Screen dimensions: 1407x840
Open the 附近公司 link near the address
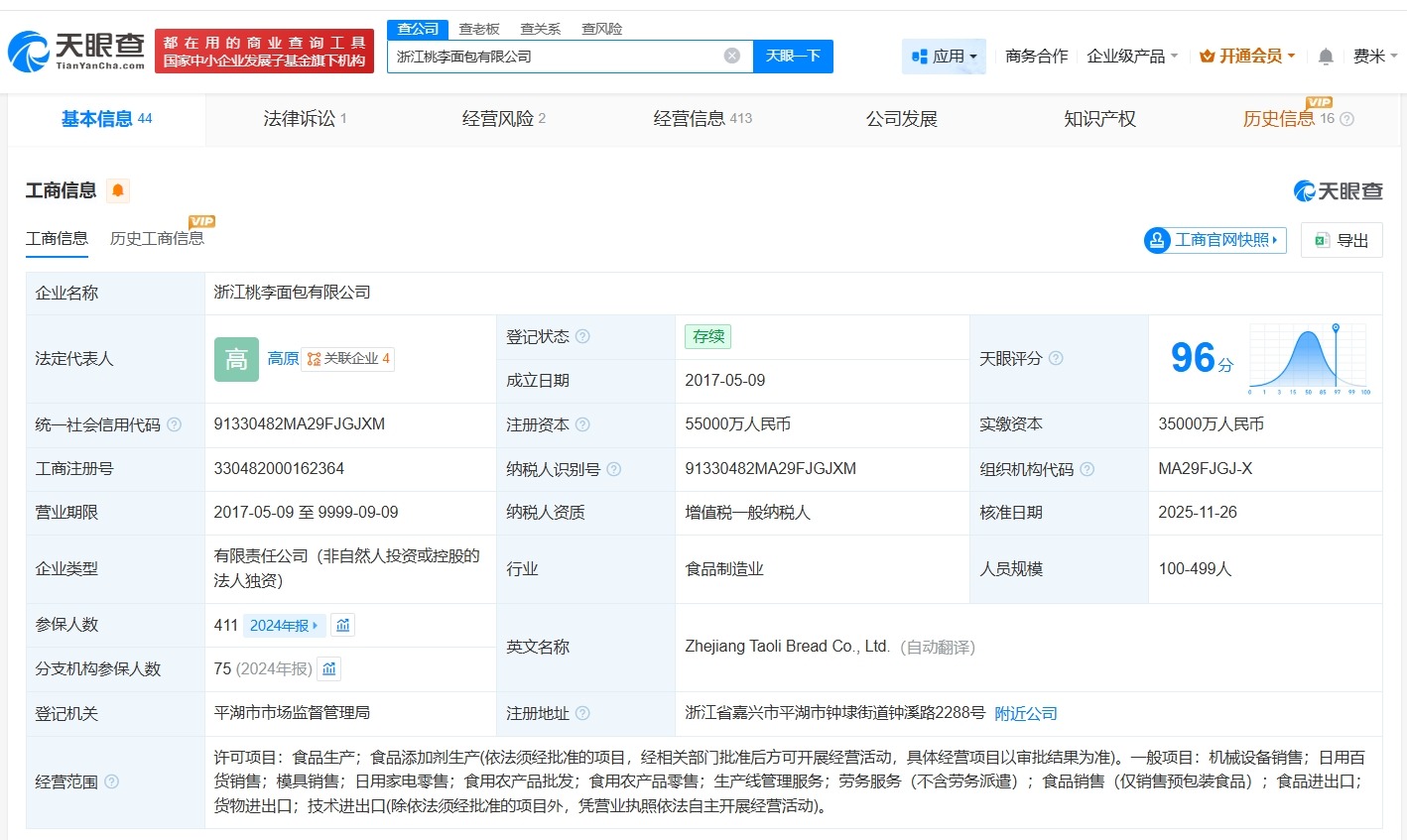pos(1026,713)
